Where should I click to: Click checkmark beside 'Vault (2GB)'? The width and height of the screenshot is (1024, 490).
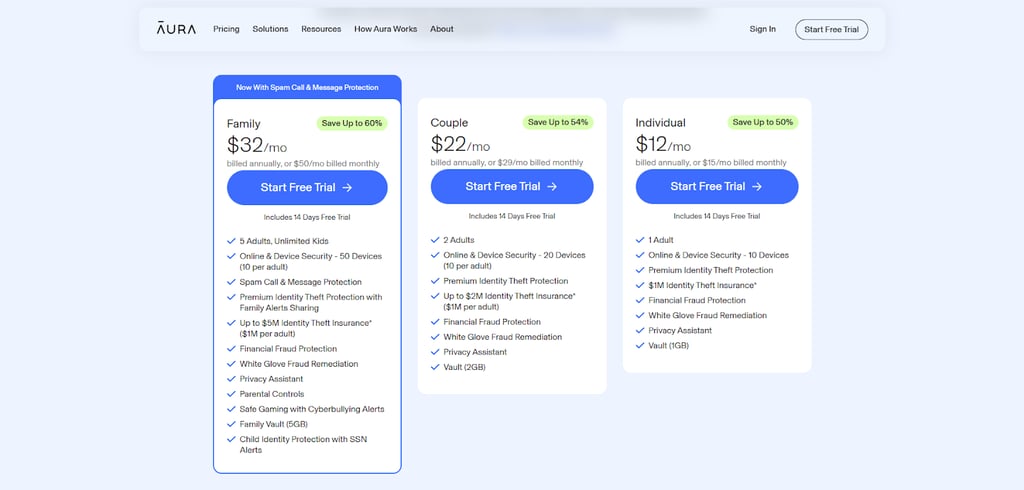coord(435,367)
